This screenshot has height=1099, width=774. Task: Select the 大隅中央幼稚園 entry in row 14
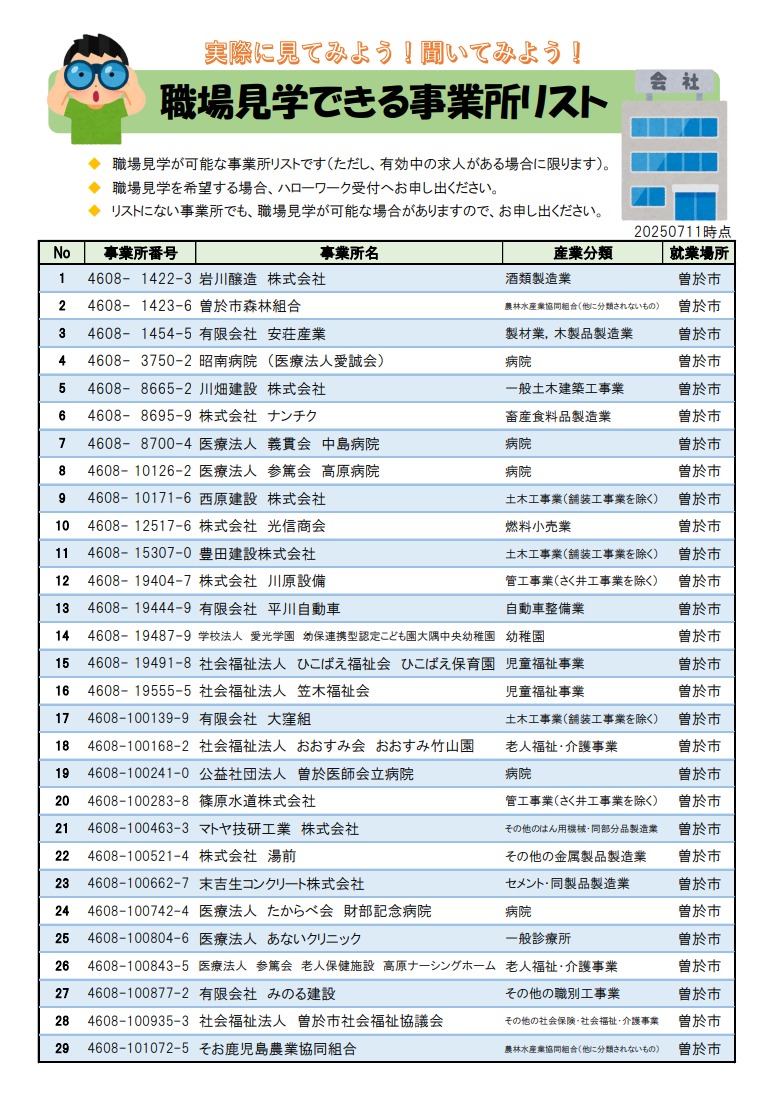coord(346,636)
